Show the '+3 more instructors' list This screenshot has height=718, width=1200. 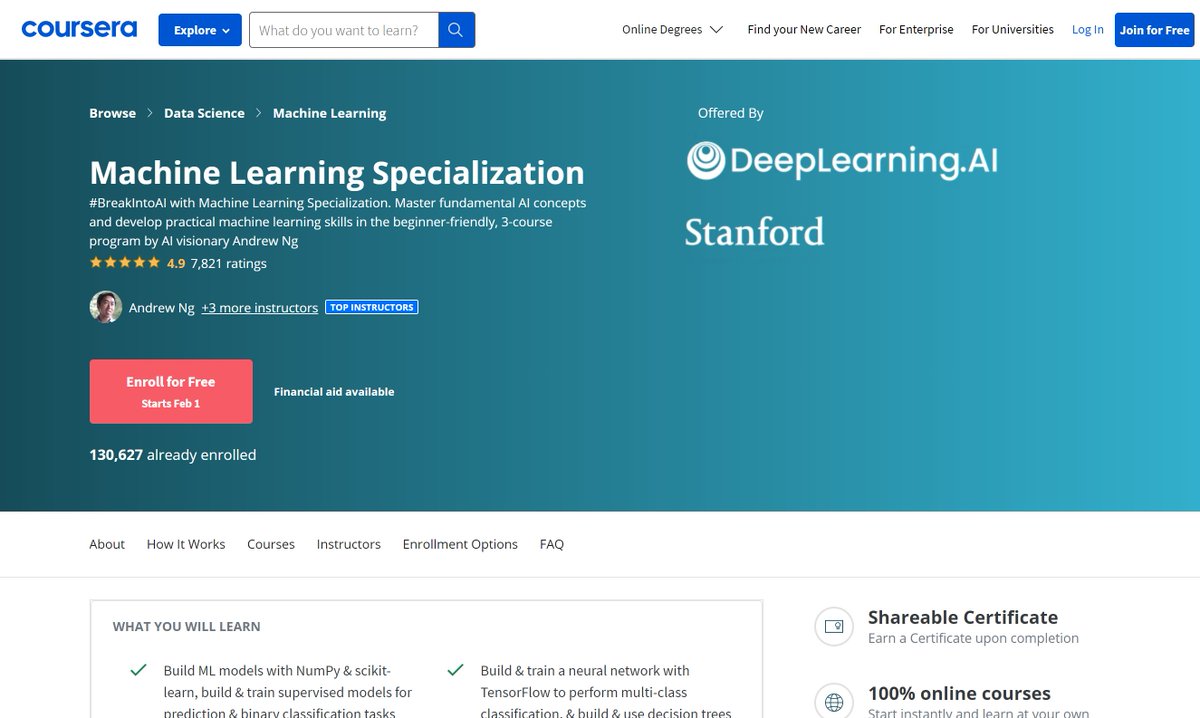(x=259, y=308)
